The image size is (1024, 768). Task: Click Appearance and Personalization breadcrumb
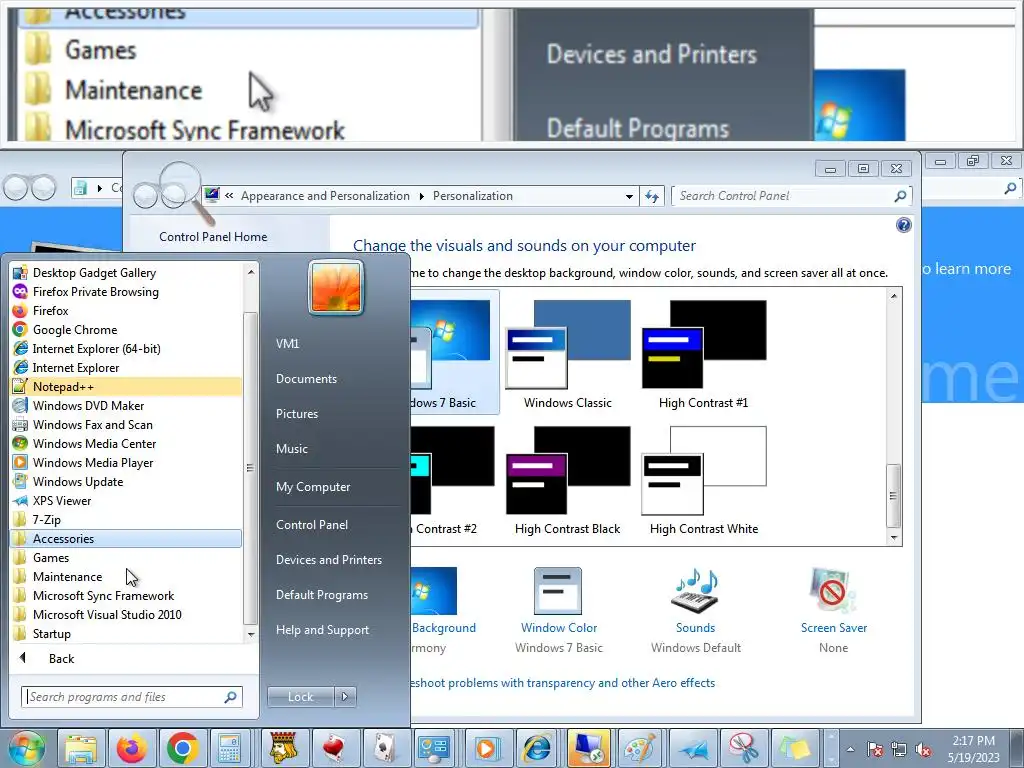[325, 196]
